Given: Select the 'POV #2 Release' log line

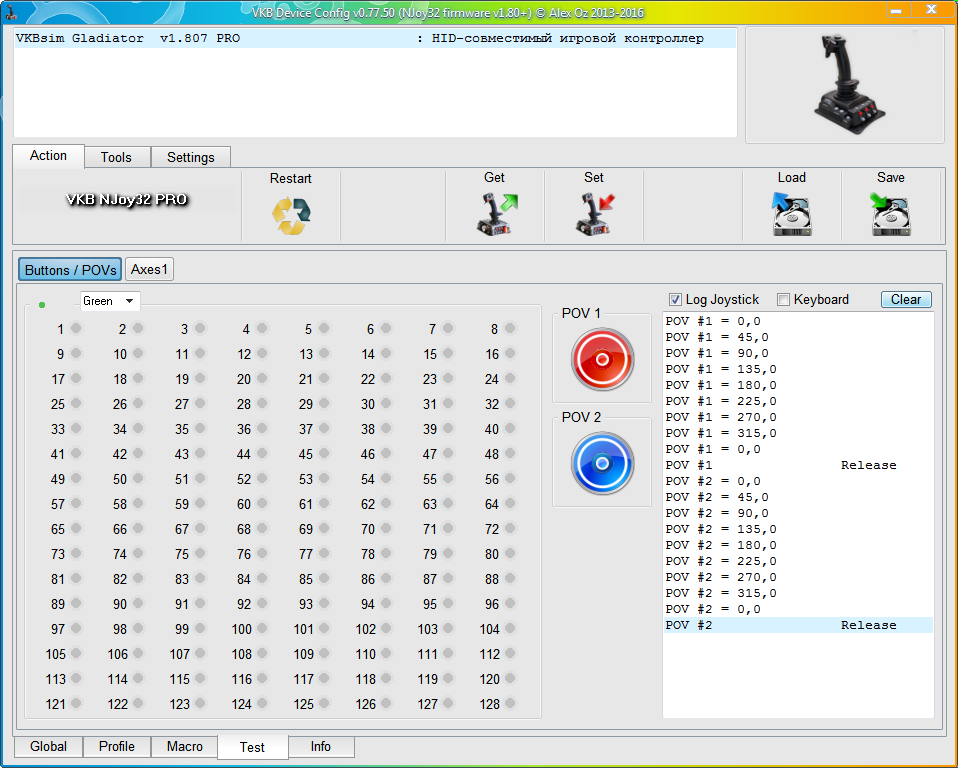Looking at the screenshot, I should tap(799, 625).
